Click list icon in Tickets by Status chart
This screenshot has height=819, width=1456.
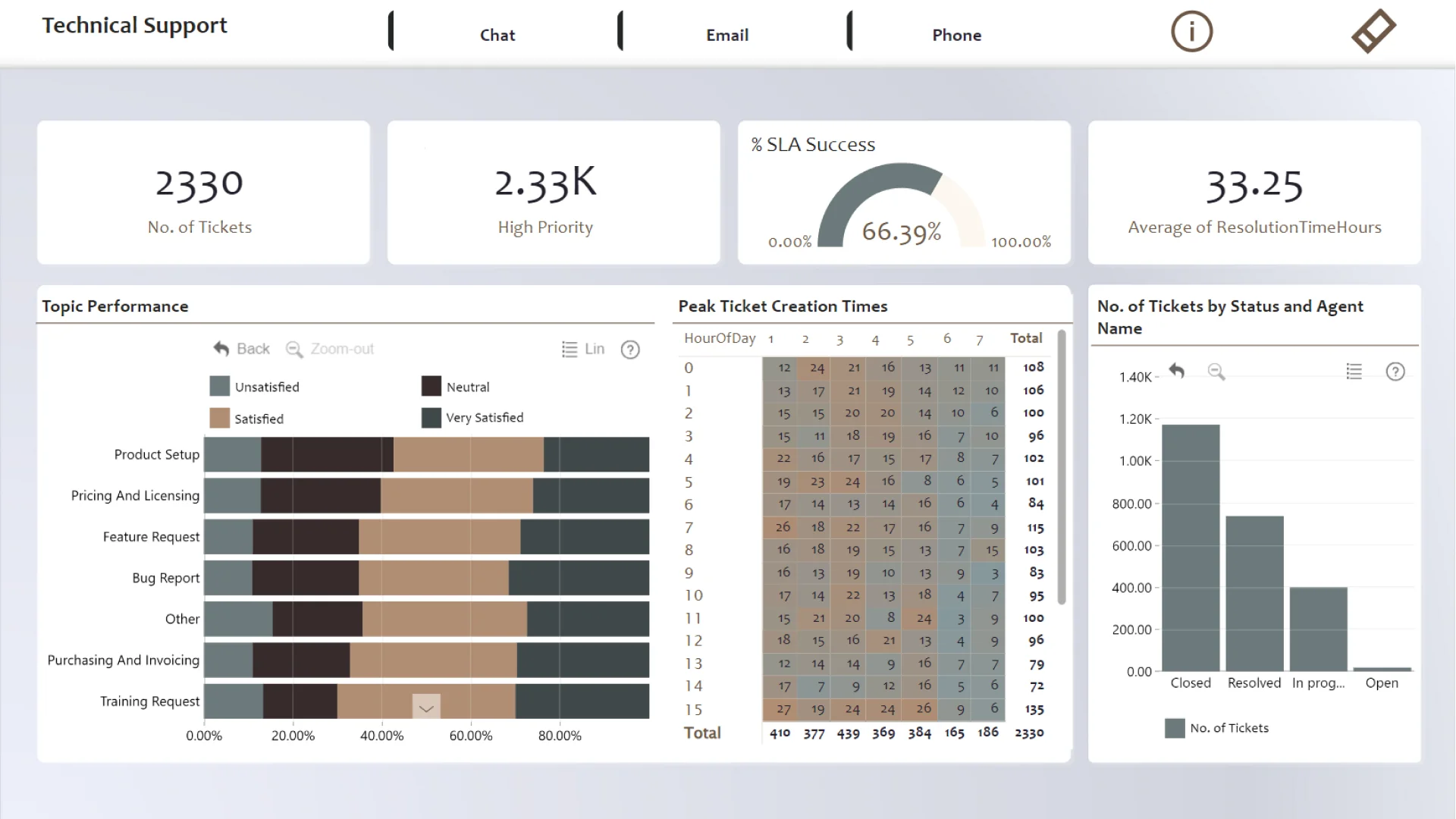1354,372
